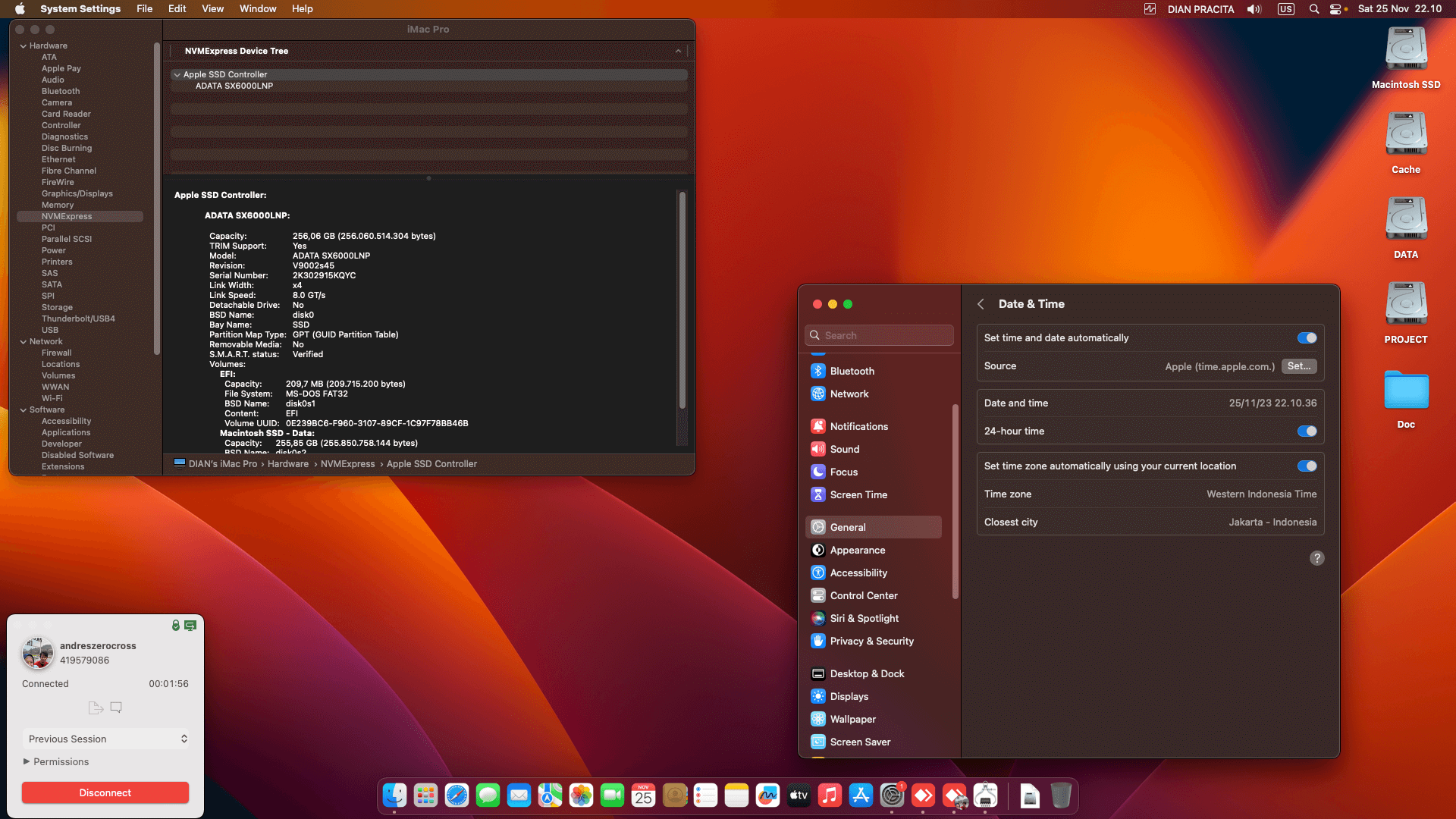Screen dimensions: 1456x819
Task: Click the AnyDesk file transfer icon
Action: (x=96, y=708)
